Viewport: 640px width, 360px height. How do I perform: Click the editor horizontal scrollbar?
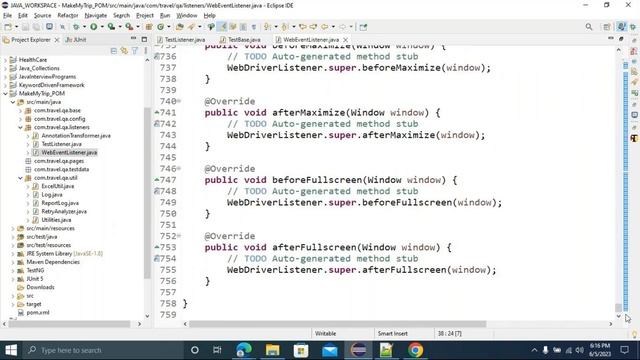coord(337,324)
